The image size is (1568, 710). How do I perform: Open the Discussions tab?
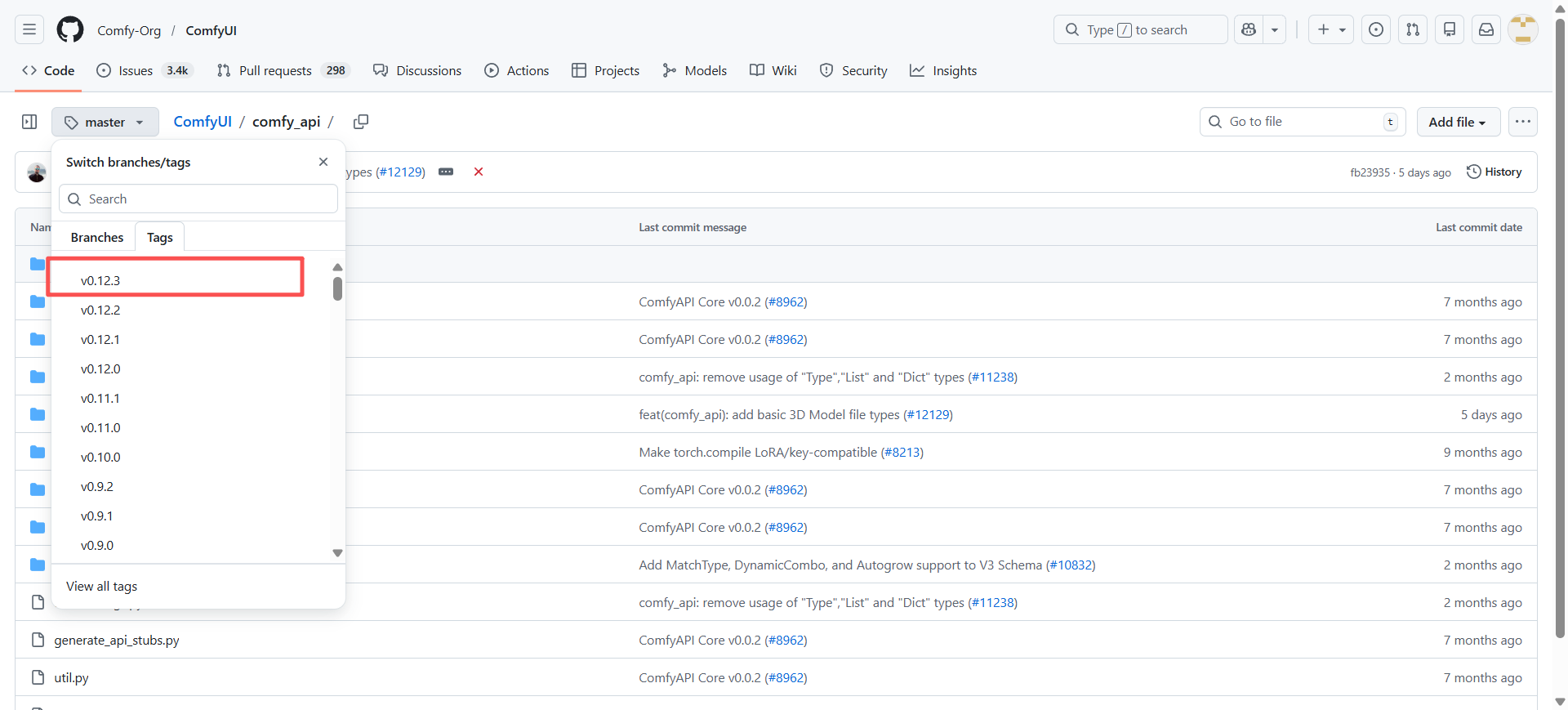tap(417, 70)
